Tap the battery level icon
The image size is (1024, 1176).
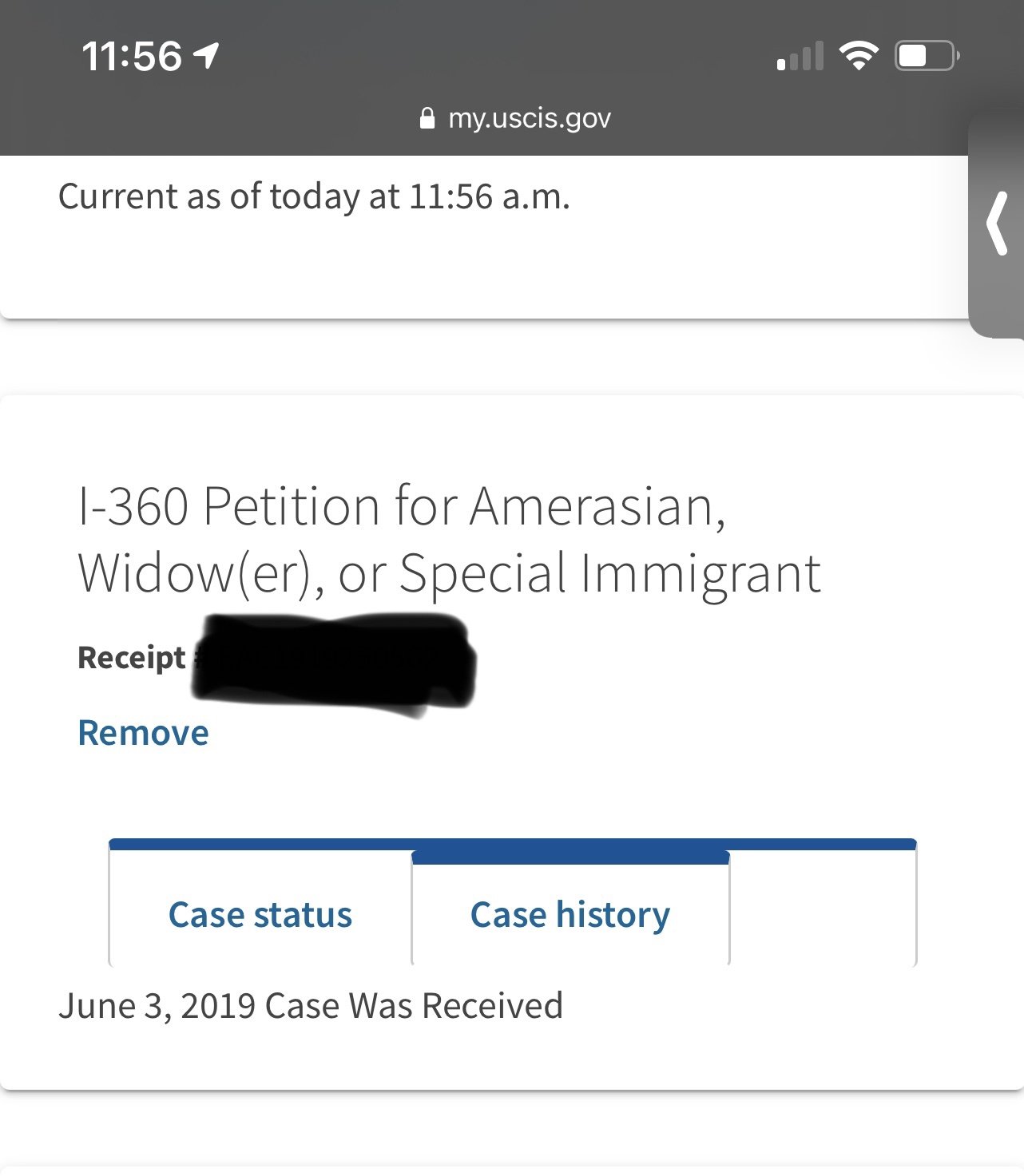926,56
